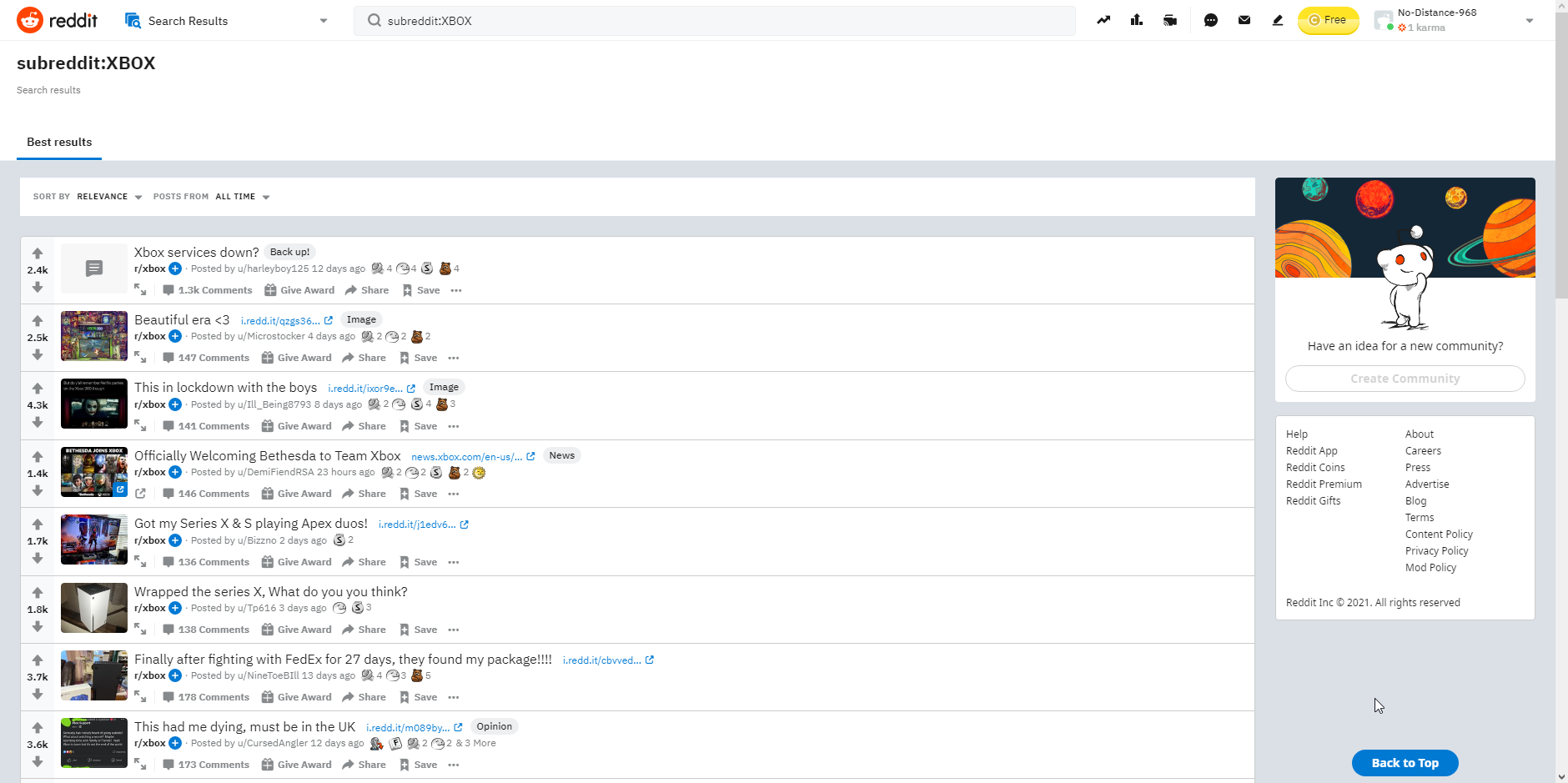Upvote 'Officially Welcoming Bethesda to Team Xbox'
The height and width of the screenshot is (783, 1568).
38,457
